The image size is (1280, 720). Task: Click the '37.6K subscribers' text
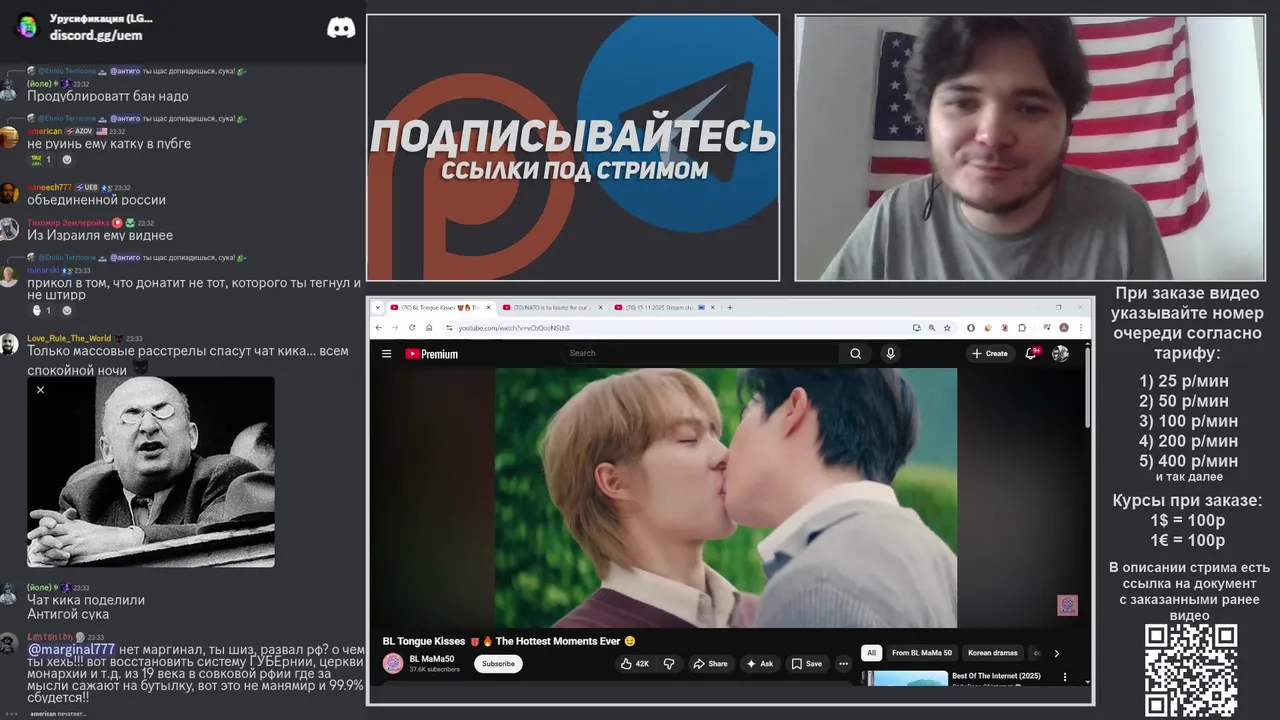(434, 669)
